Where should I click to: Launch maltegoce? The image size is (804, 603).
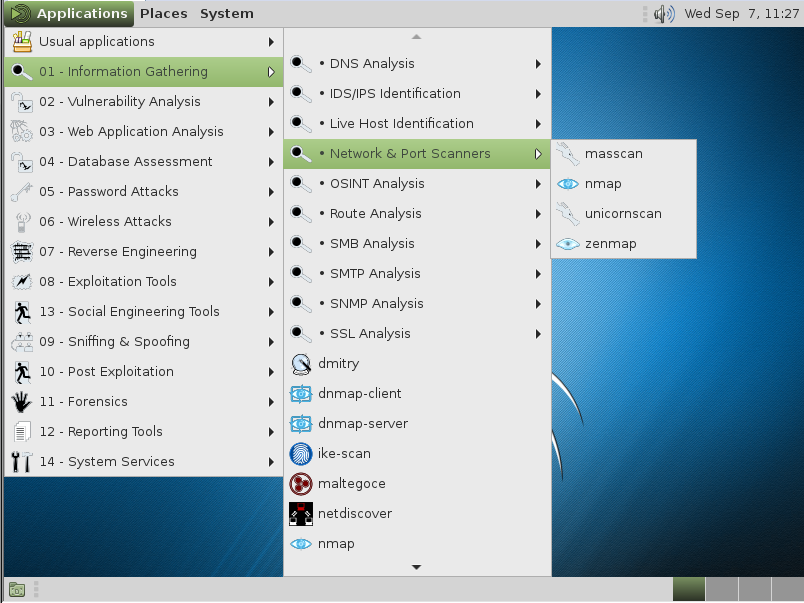click(x=417, y=484)
